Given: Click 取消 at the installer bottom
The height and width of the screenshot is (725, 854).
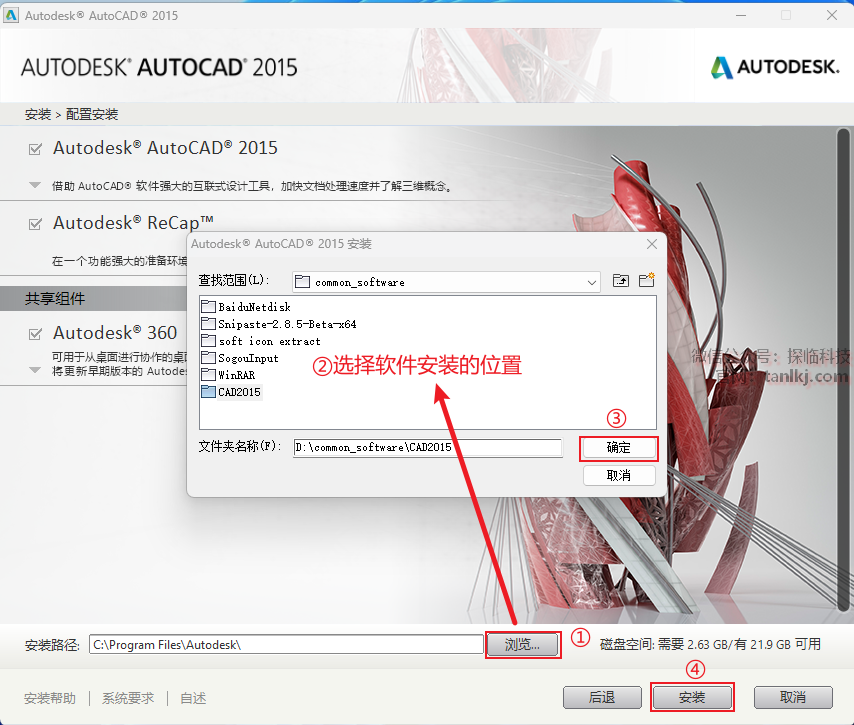Looking at the screenshot, I should point(793,697).
